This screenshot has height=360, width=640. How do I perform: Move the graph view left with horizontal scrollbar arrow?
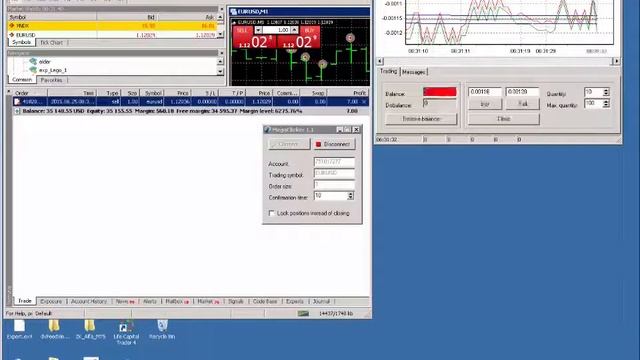coord(380,61)
